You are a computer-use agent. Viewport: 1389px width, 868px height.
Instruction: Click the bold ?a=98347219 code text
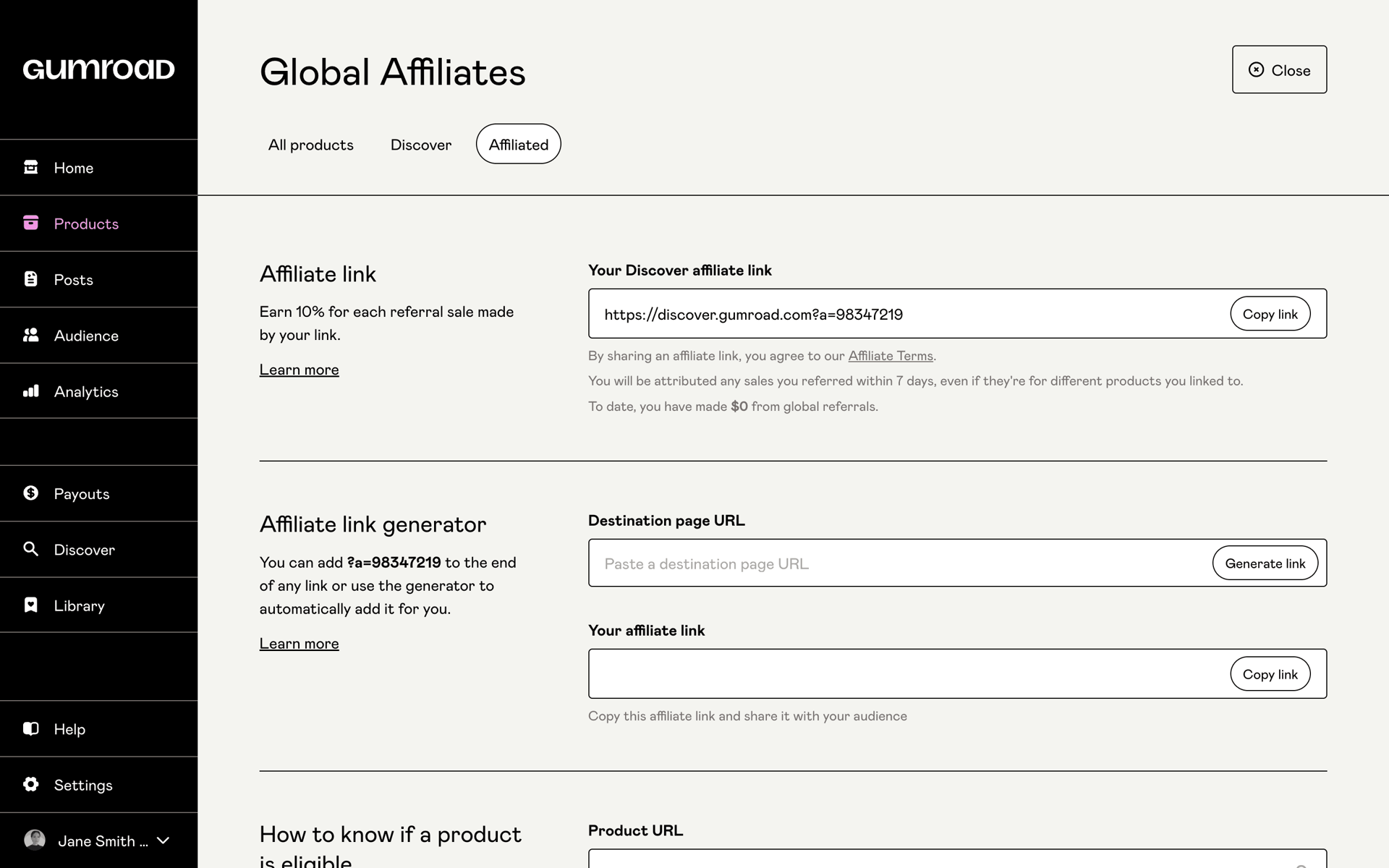(x=394, y=562)
